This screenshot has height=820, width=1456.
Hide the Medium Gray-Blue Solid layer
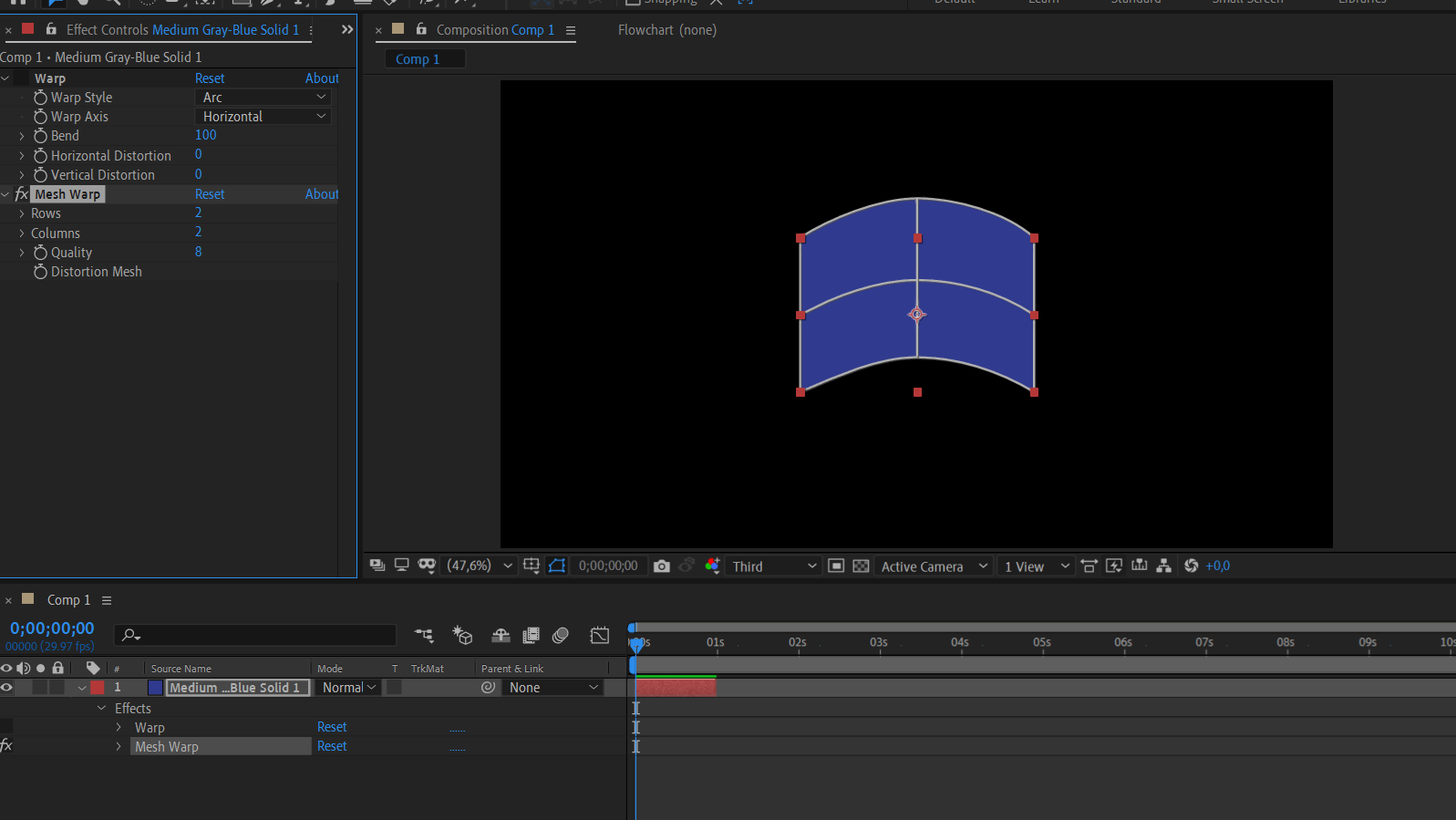point(7,688)
